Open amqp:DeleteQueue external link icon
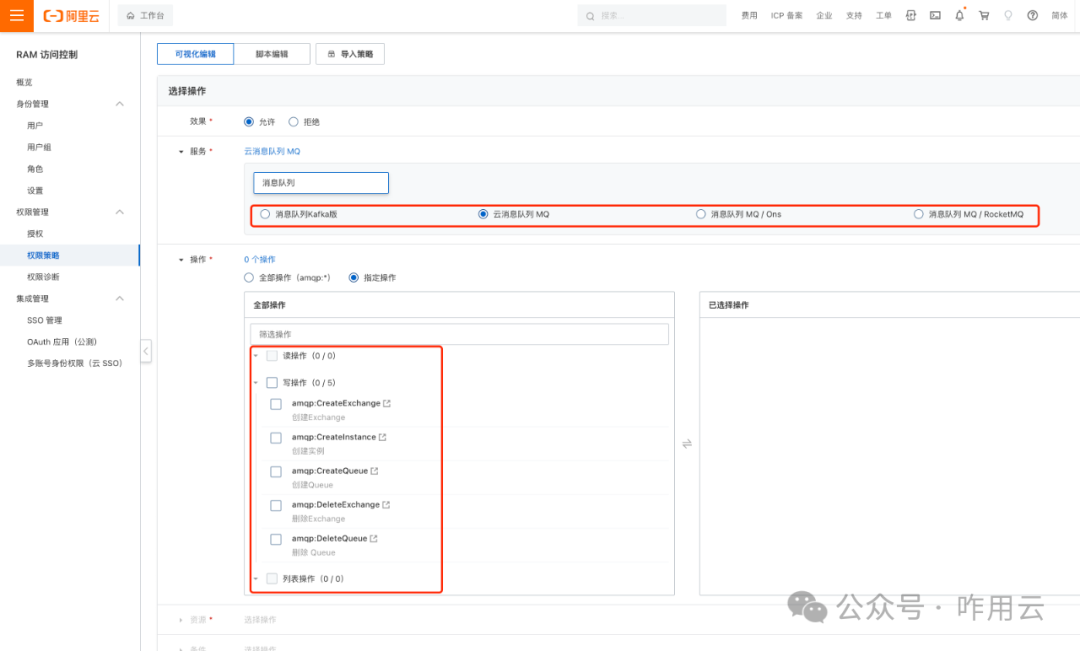Viewport: 1080px width, 651px height. coord(373,538)
